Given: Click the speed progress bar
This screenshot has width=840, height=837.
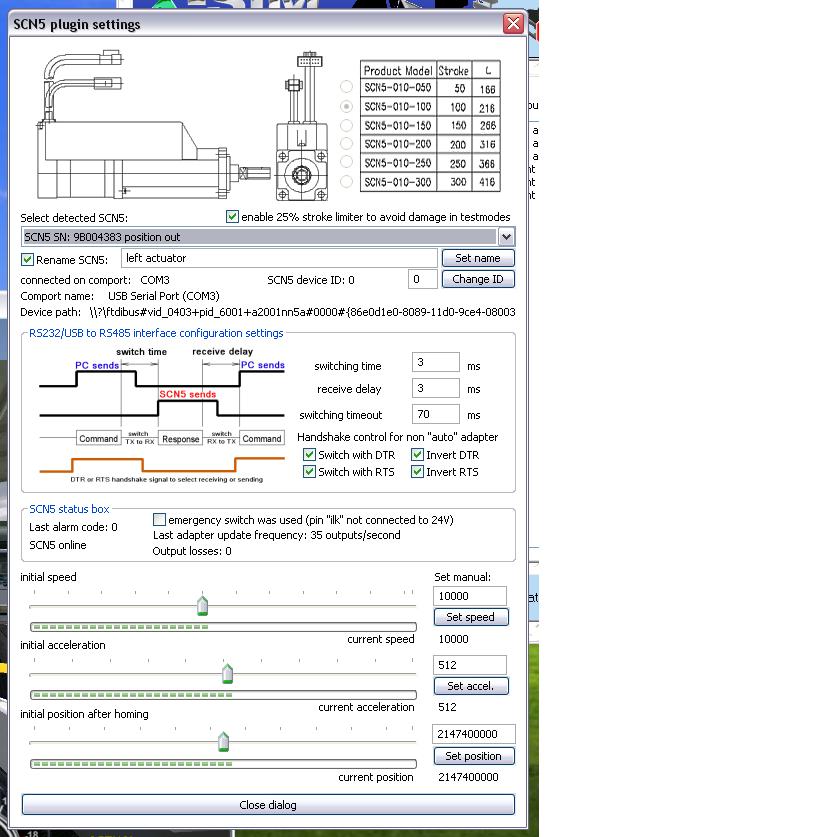Looking at the screenshot, I should [223, 627].
